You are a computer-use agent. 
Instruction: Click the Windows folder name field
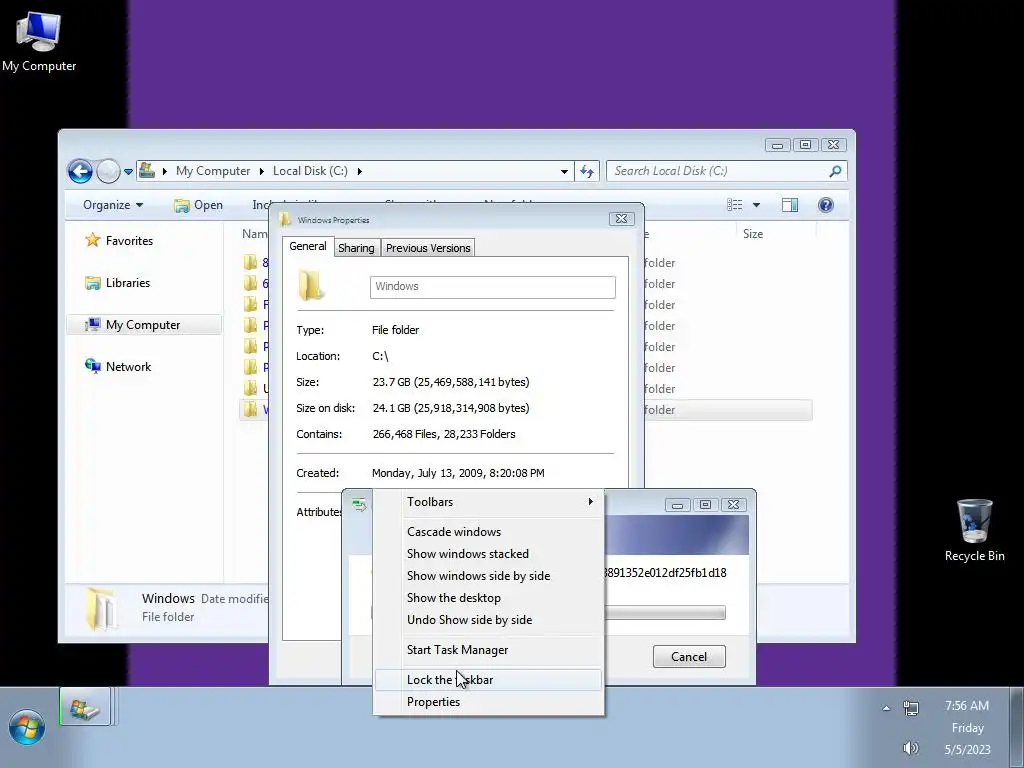[492, 287]
